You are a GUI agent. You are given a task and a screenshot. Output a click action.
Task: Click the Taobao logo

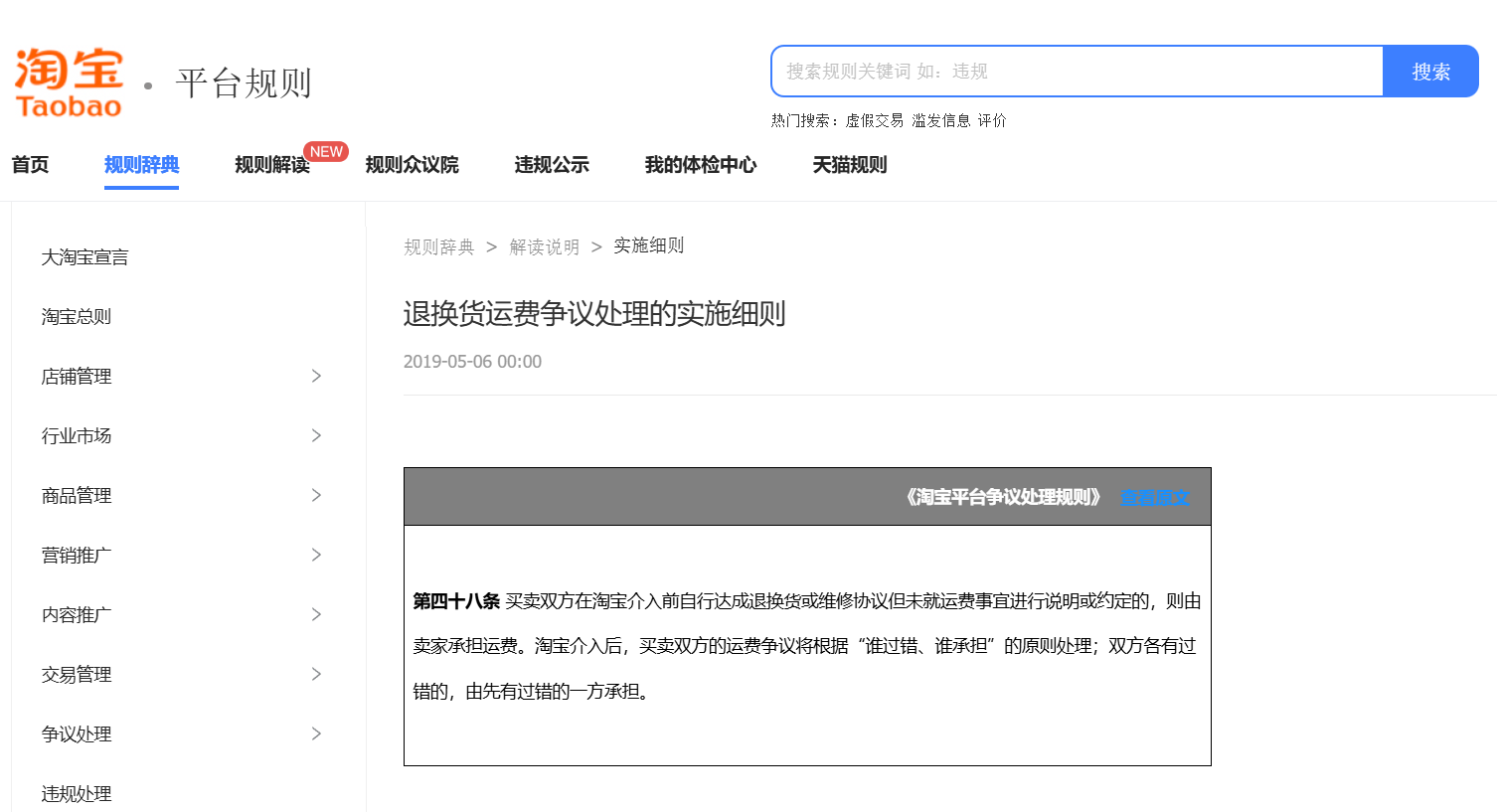69,83
